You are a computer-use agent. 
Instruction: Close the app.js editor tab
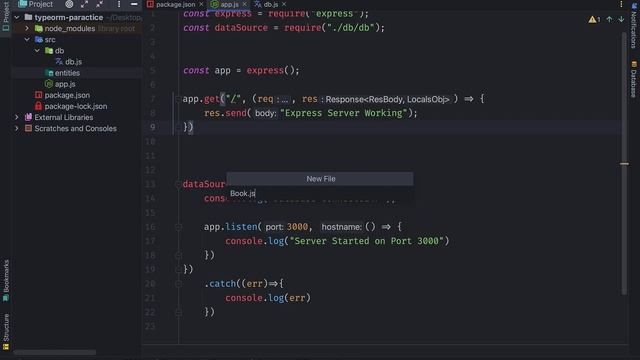[244, 4]
